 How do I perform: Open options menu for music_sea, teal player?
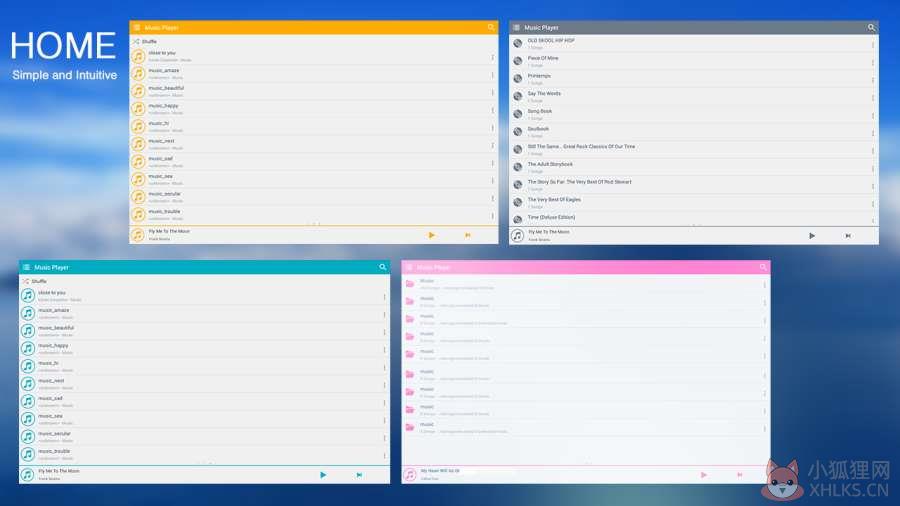click(384, 420)
